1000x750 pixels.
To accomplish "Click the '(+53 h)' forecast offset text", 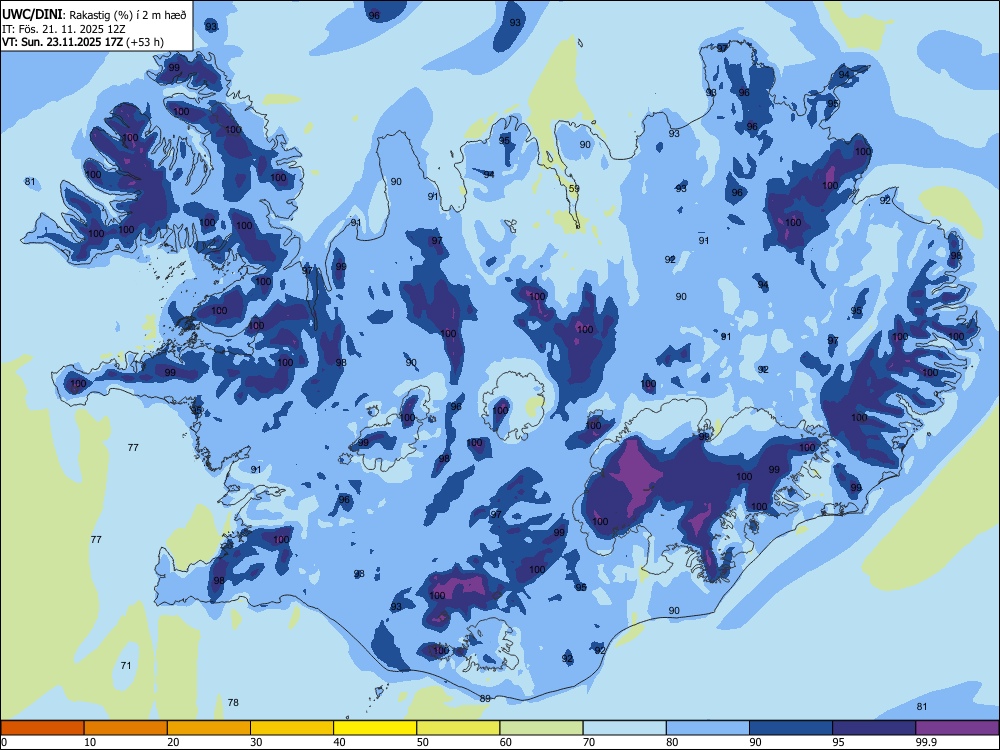I will 145,42.
